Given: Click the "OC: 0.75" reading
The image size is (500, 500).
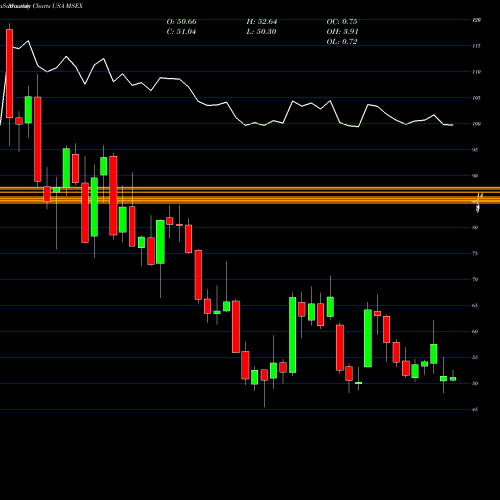Looking at the screenshot, I should click(342, 22).
